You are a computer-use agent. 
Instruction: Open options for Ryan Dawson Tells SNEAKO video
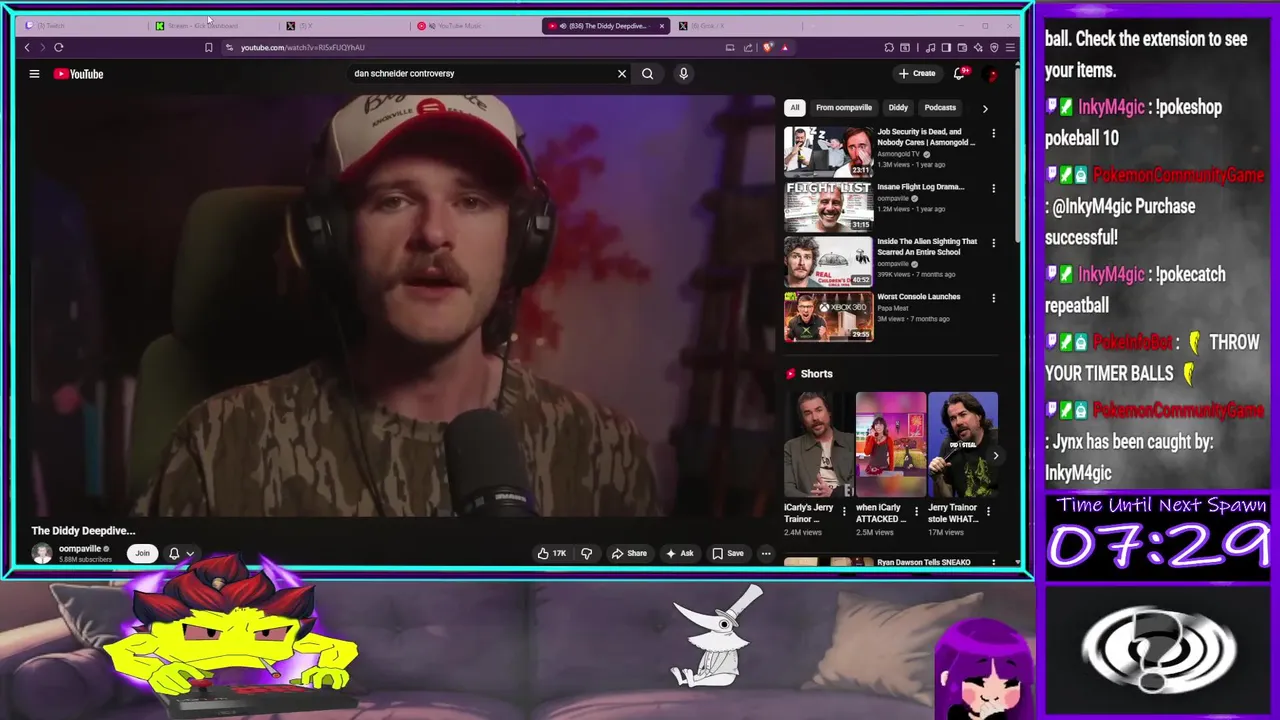[993, 563]
